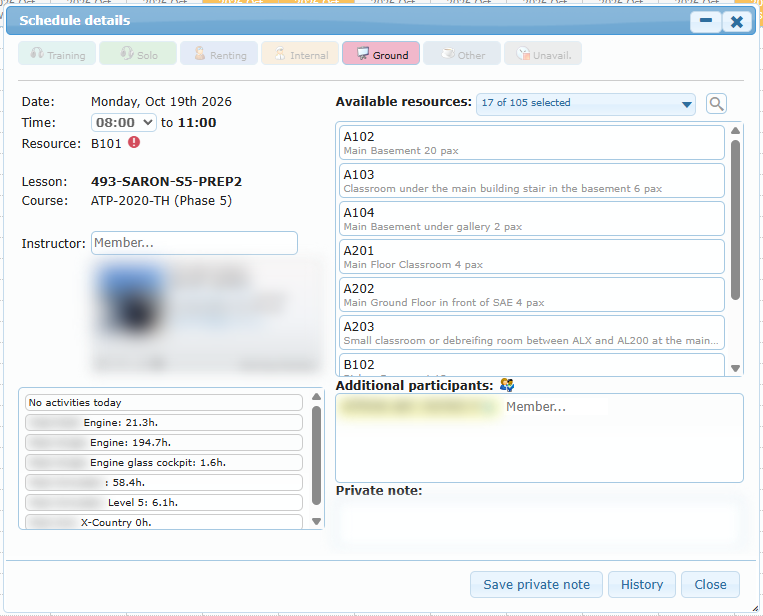Select the Ground schedule type tab

tap(381, 54)
